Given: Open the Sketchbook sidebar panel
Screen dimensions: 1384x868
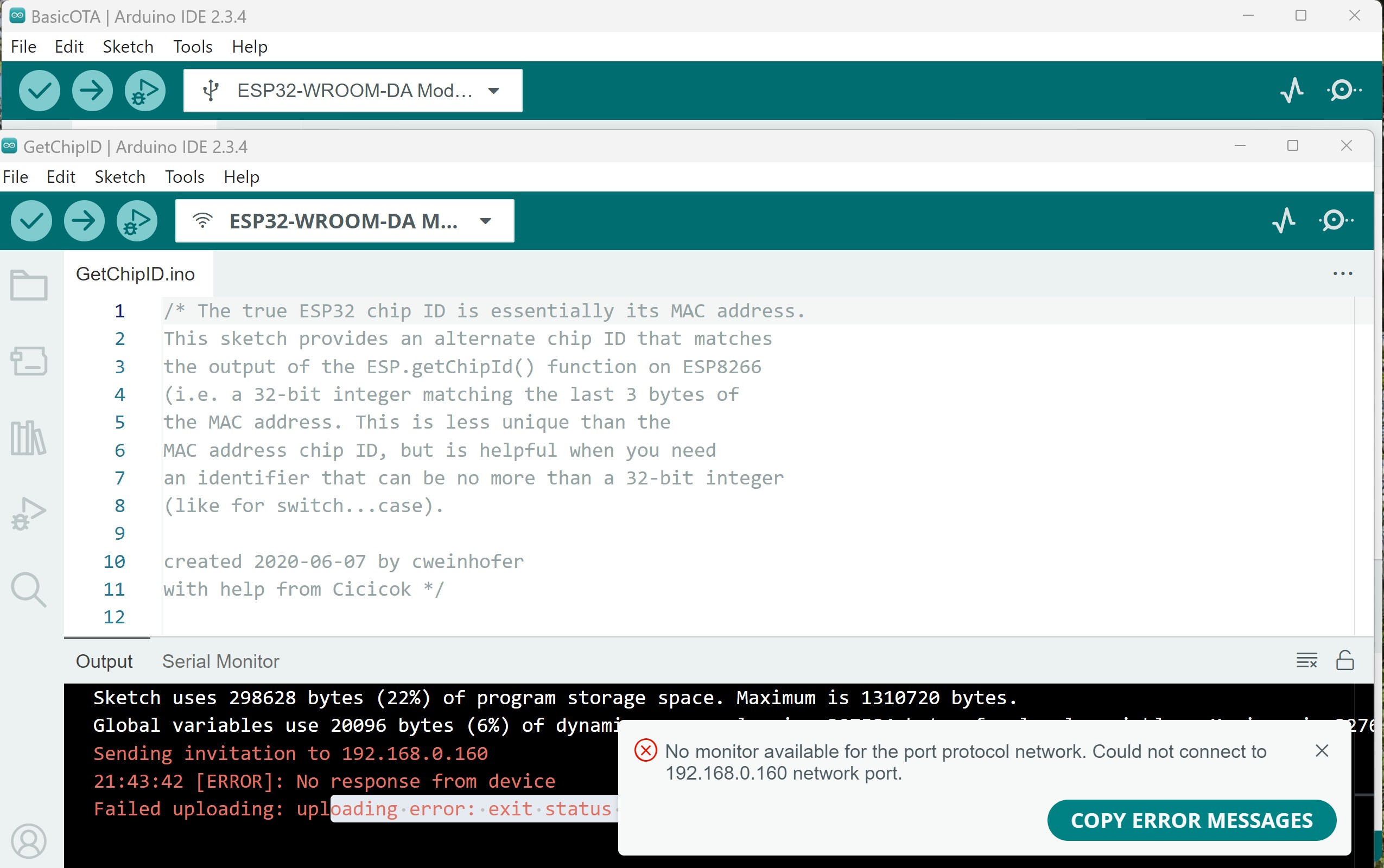Looking at the screenshot, I should (x=28, y=284).
